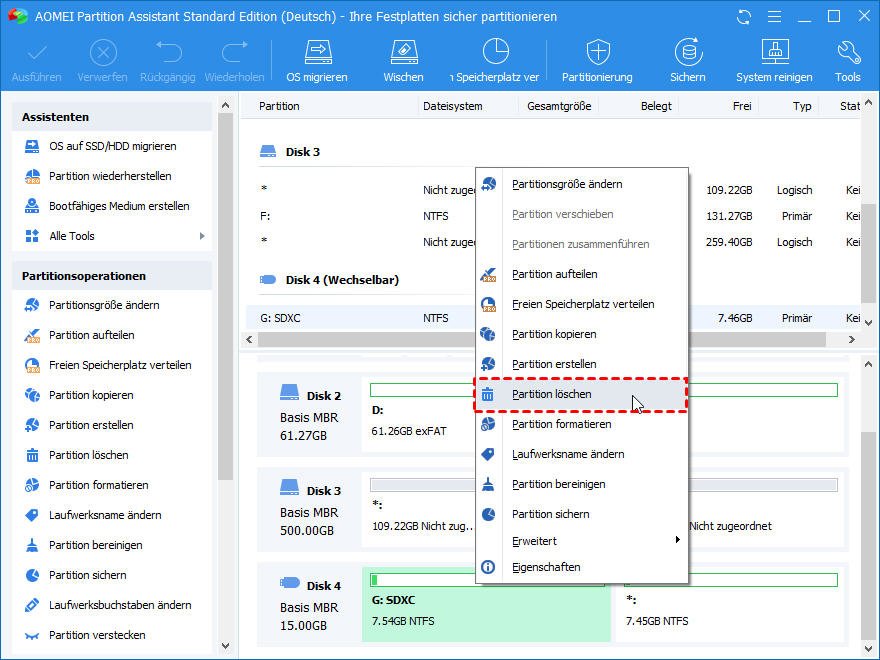Image resolution: width=880 pixels, height=660 pixels.
Task: Select Partition verstecken in sidebar
Action: [x=97, y=635]
